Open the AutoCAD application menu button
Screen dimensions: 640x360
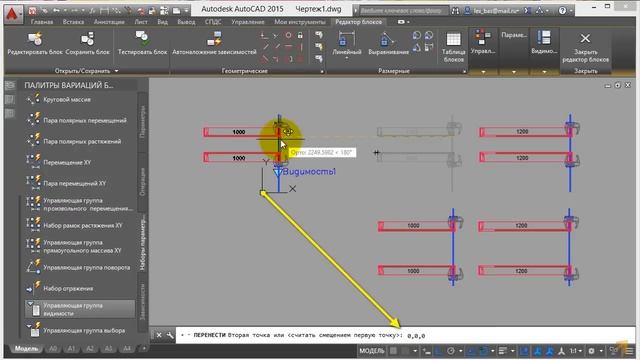point(13,14)
